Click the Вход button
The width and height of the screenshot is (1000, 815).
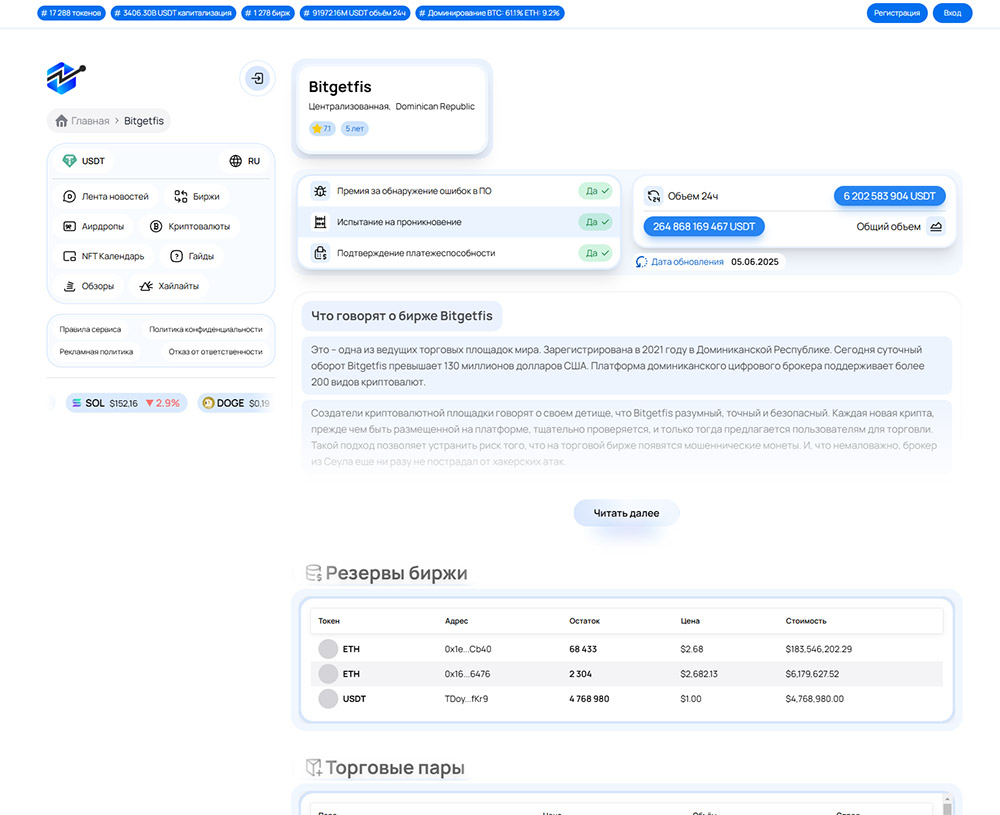tap(952, 13)
